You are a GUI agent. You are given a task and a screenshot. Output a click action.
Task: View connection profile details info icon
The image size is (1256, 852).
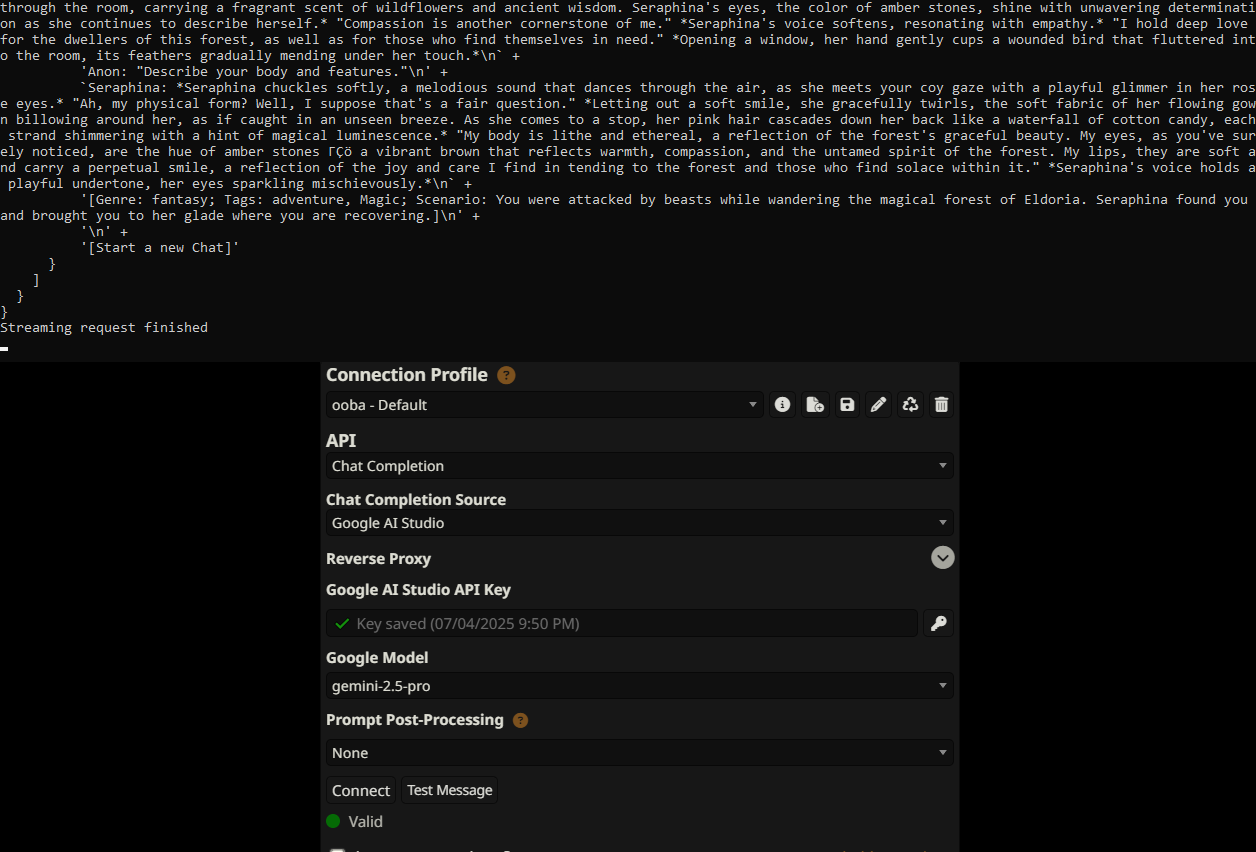pyautogui.click(x=783, y=404)
